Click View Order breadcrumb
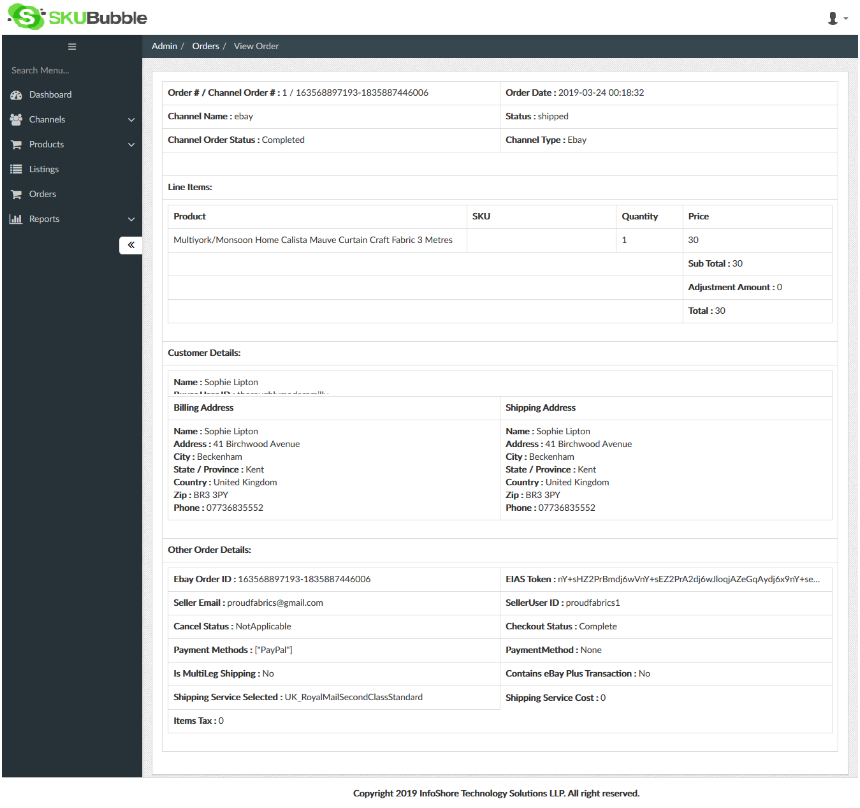The height and width of the screenshot is (808, 860). [x=256, y=46]
